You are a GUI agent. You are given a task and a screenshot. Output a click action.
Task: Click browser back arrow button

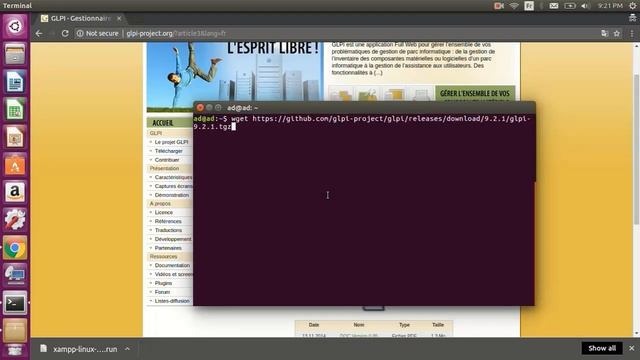click(x=39, y=33)
